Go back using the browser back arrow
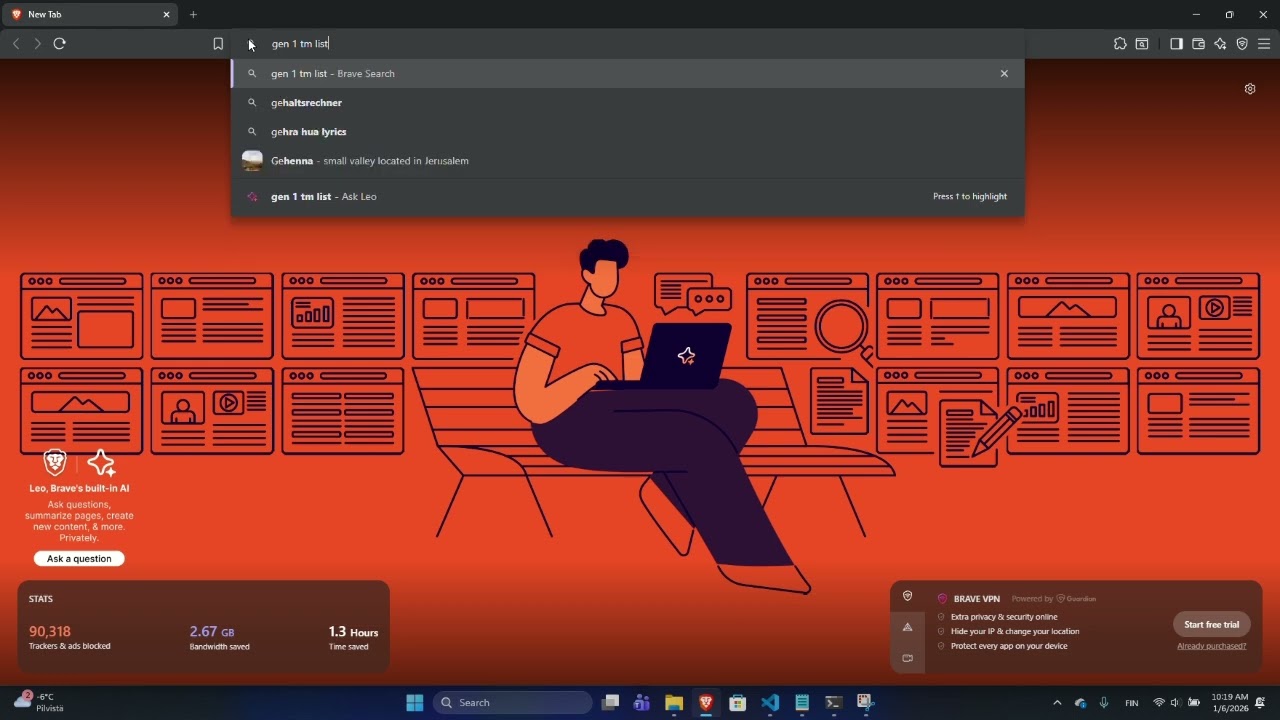 coord(16,44)
